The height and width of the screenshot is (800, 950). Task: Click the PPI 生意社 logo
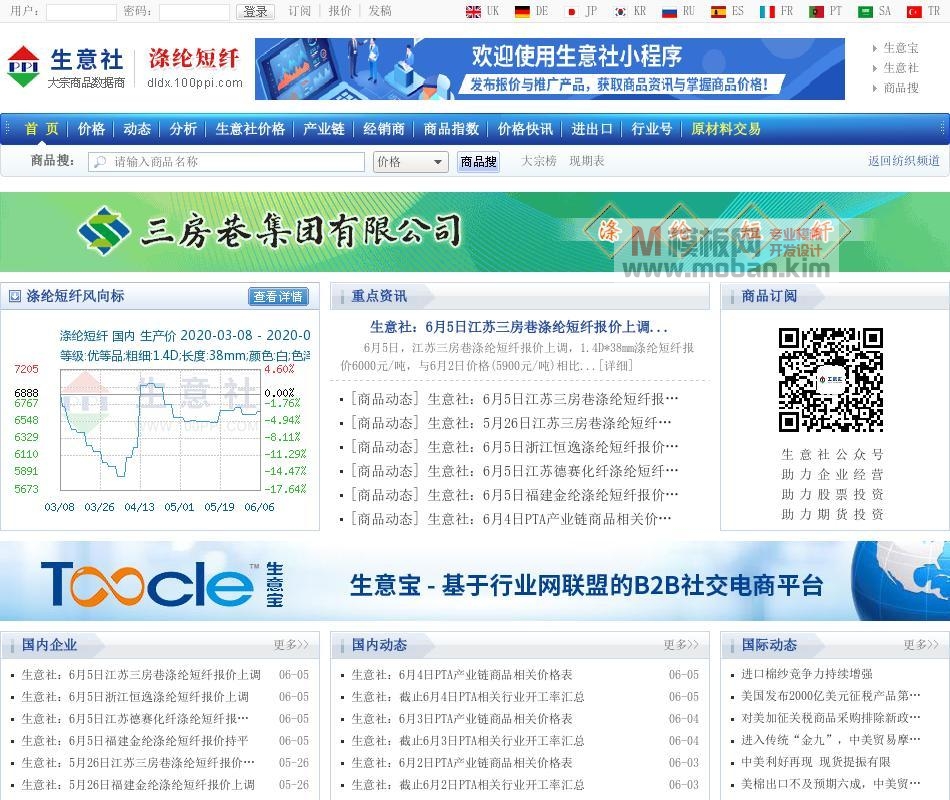[x=65, y=67]
